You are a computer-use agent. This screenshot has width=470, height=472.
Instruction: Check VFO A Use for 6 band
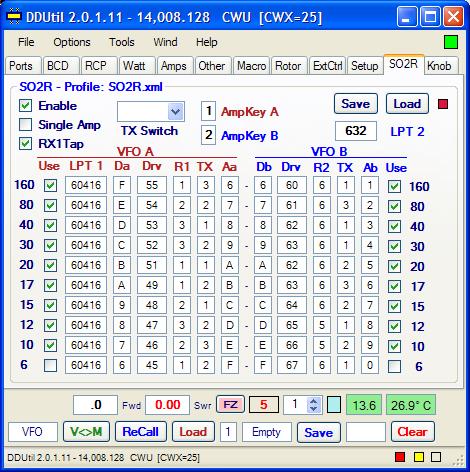click(50, 365)
